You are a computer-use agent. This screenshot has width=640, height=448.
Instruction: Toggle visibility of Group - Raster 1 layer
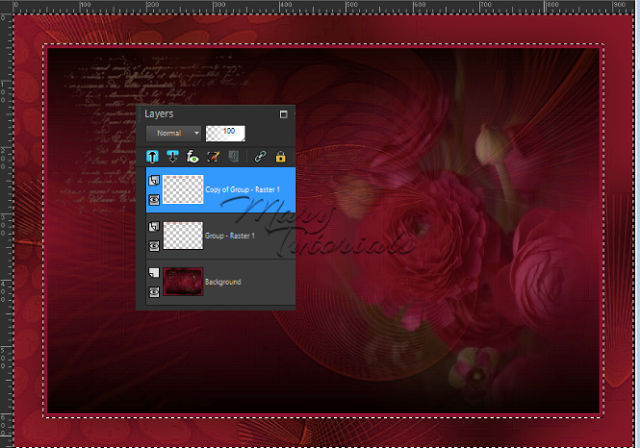click(153, 246)
